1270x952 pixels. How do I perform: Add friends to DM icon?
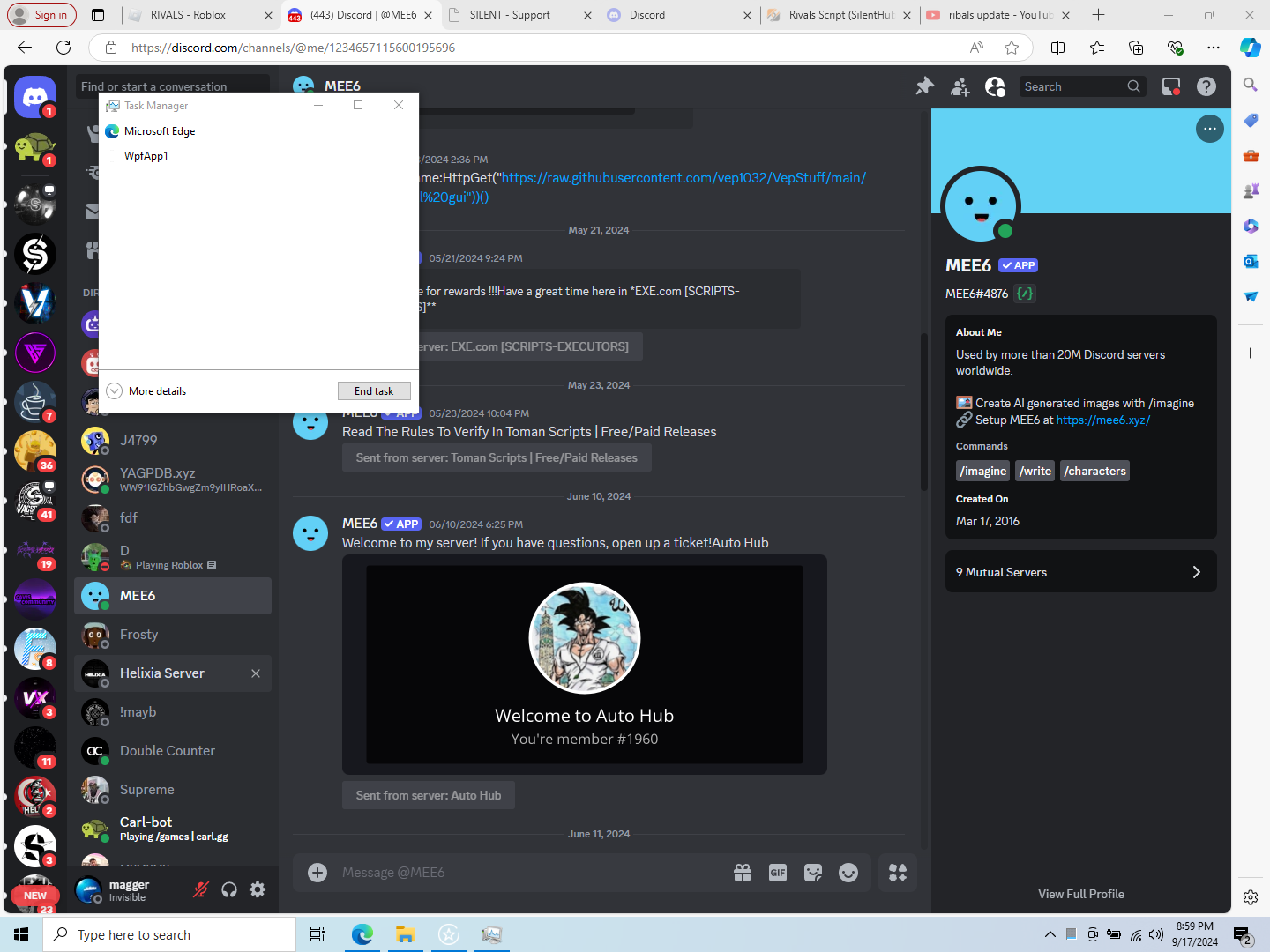(x=960, y=86)
